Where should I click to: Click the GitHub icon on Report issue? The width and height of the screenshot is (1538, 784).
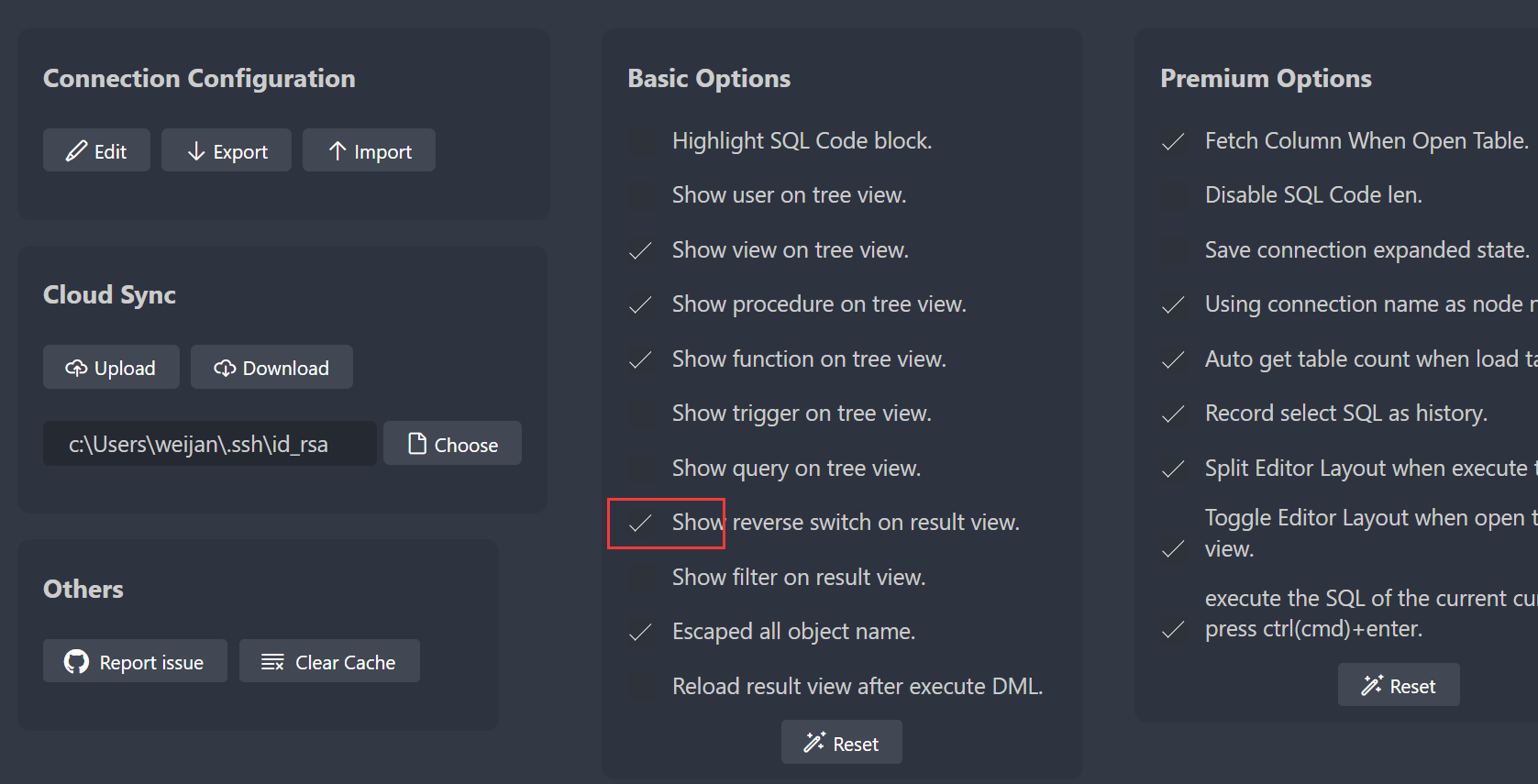[x=77, y=660]
